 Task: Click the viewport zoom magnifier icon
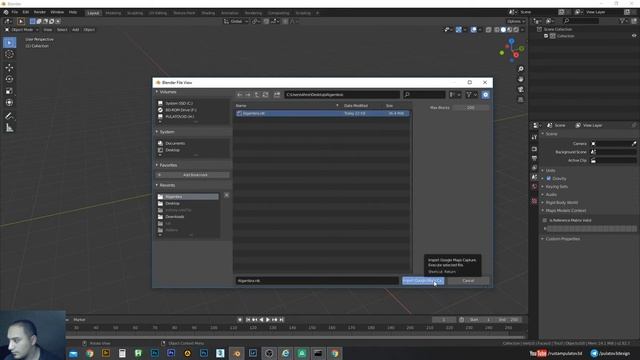pyautogui.click(x=520, y=69)
